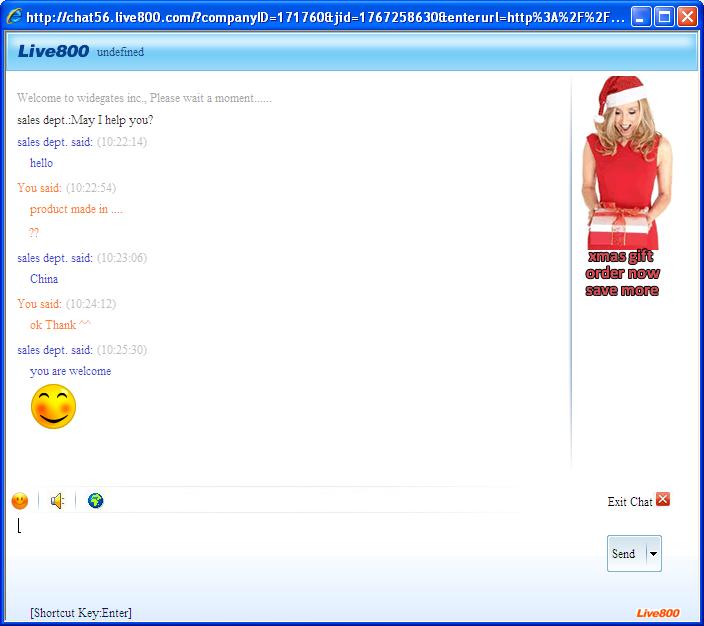
Task: Toggle the chat sound speaker icon
Action: click(x=57, y=500)
